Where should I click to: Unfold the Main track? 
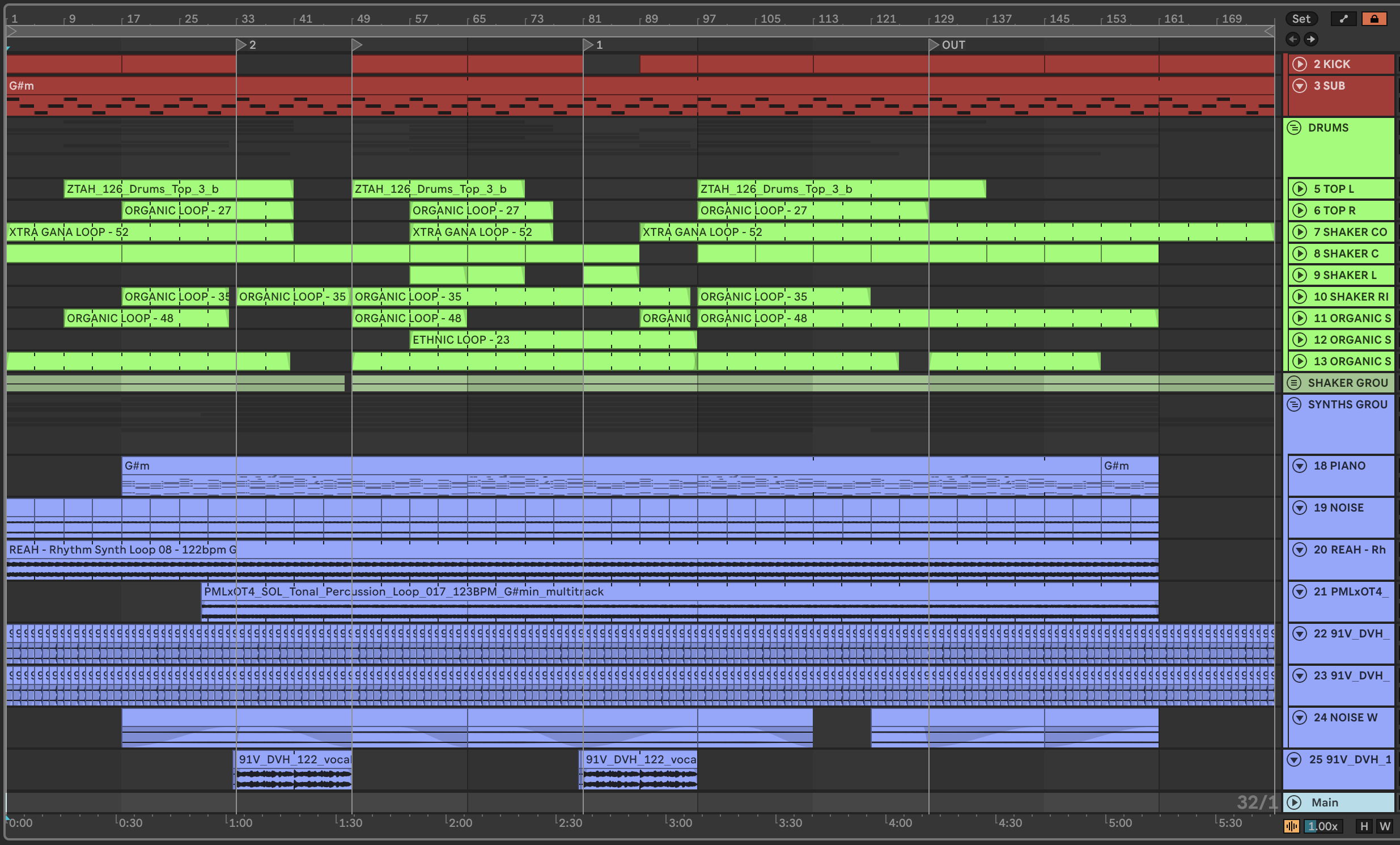pyautogui.click(x=1295, y=802)
